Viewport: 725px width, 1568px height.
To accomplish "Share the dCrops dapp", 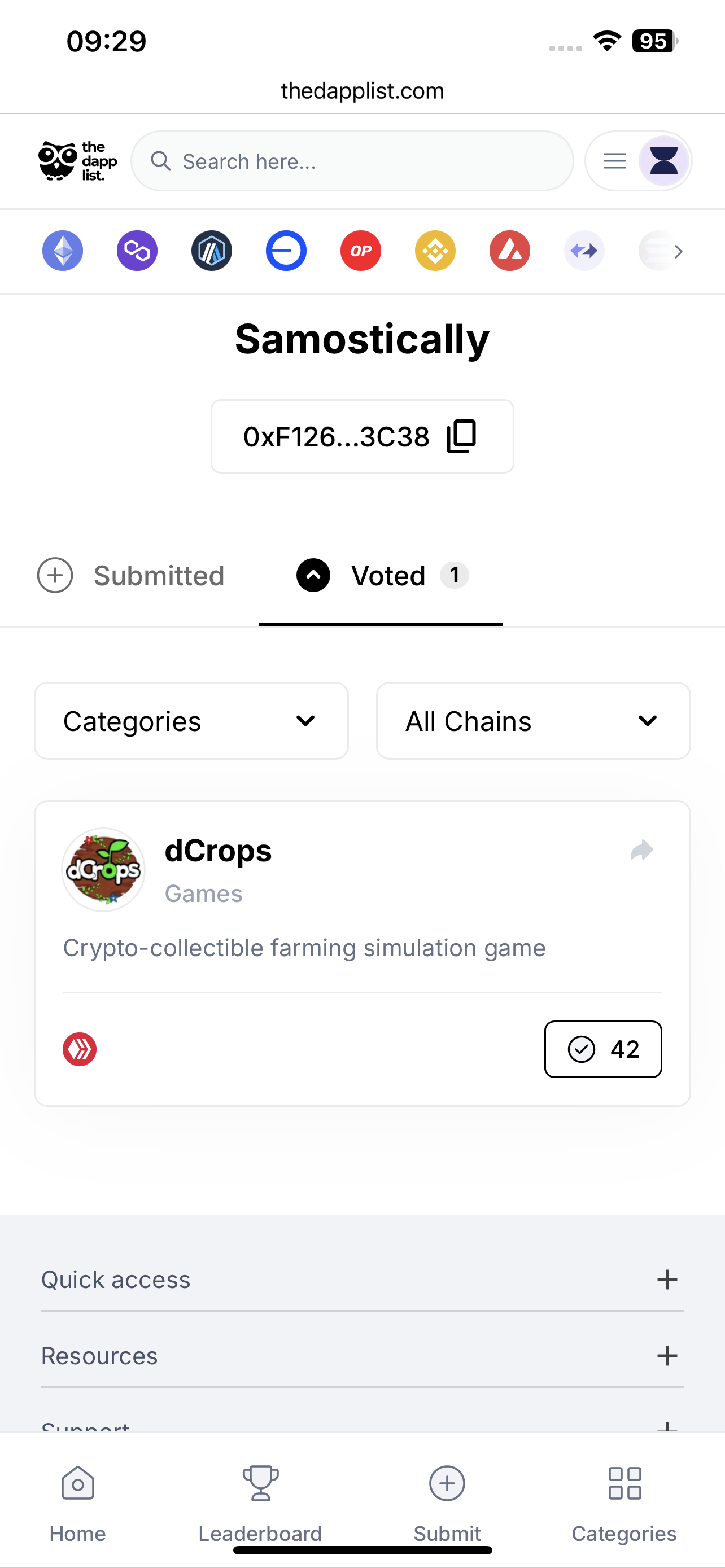I will (x=641, y=849).
